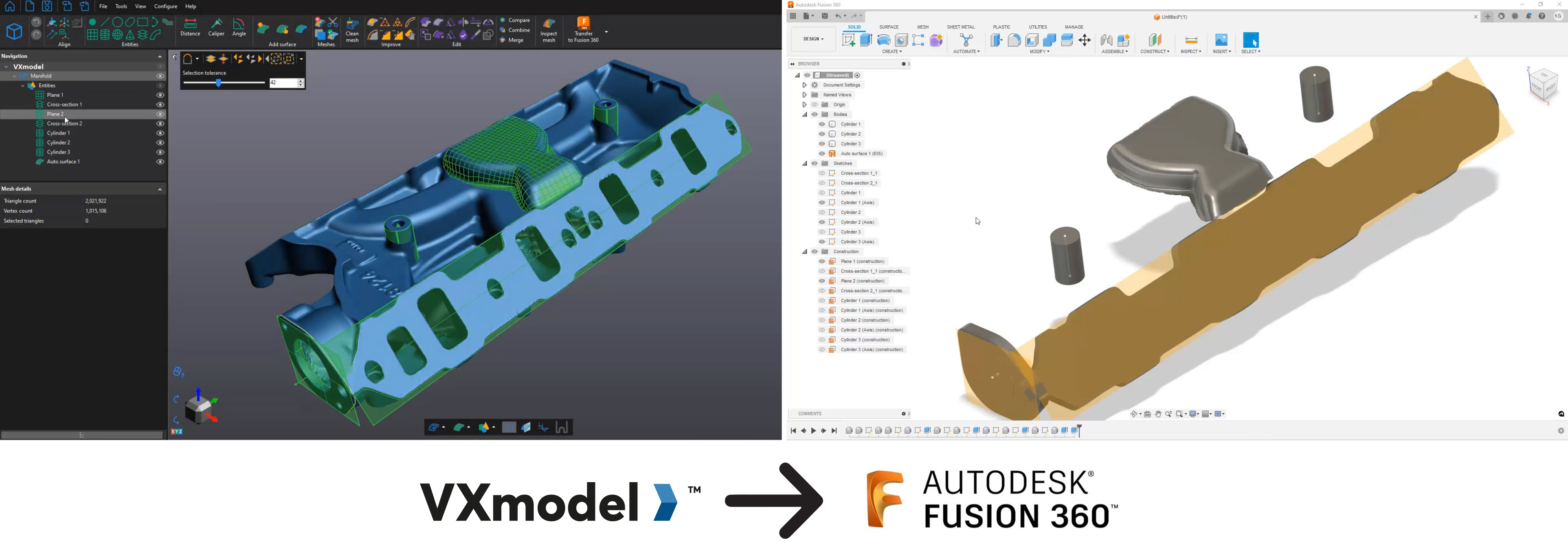
Task: Collapse the Entities node in VXmodel tree
Action: coord(23,86)
